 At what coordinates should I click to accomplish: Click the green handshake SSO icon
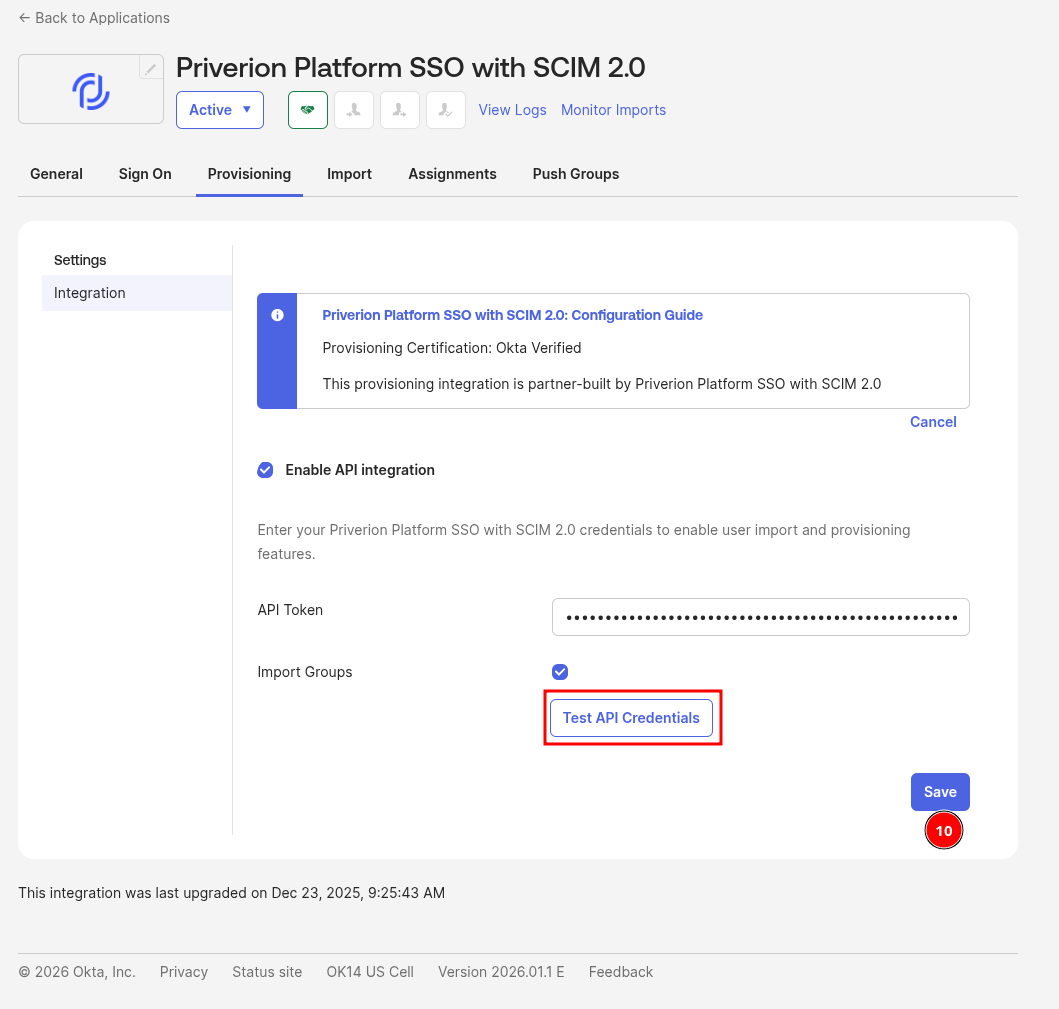click(x=308, y=110)
